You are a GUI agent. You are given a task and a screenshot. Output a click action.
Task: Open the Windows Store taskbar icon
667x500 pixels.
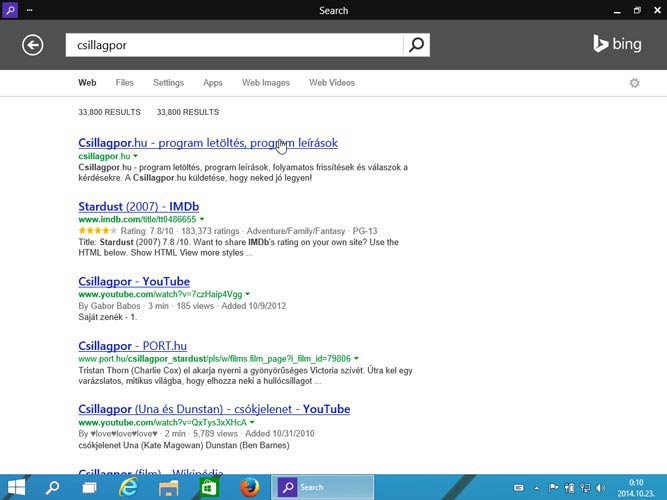[x=209, y=488]
